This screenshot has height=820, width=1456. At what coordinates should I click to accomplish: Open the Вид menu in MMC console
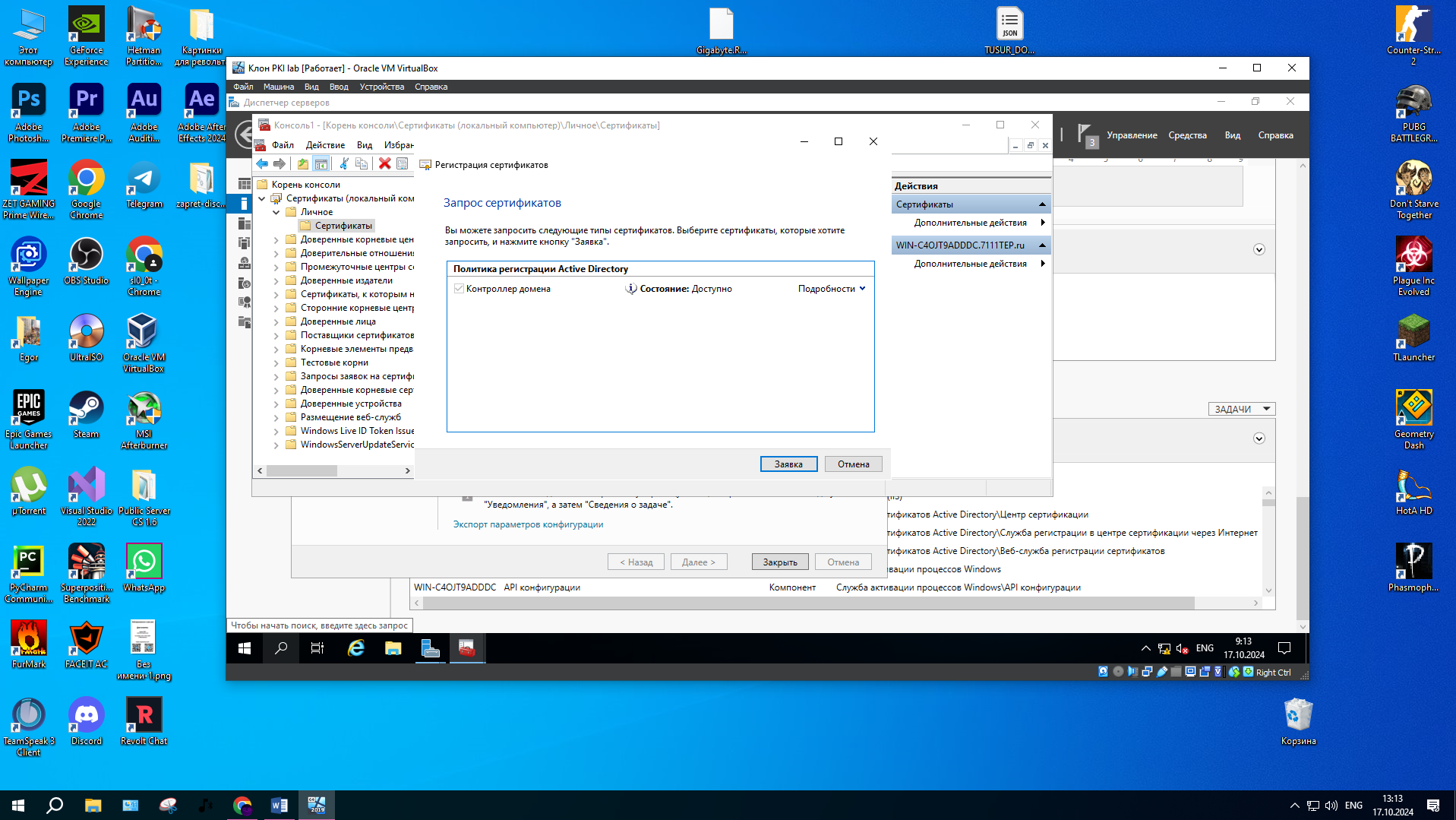coord(365,145)
